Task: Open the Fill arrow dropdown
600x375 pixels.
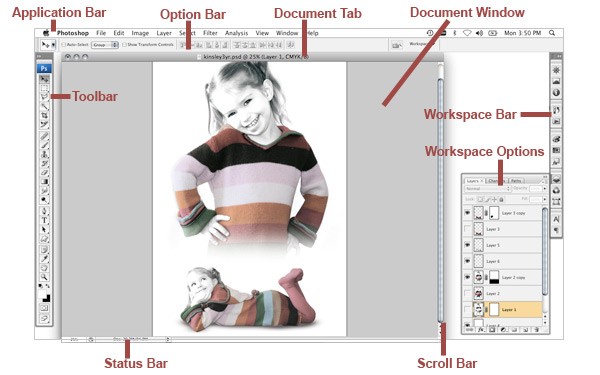Action: 545,199
